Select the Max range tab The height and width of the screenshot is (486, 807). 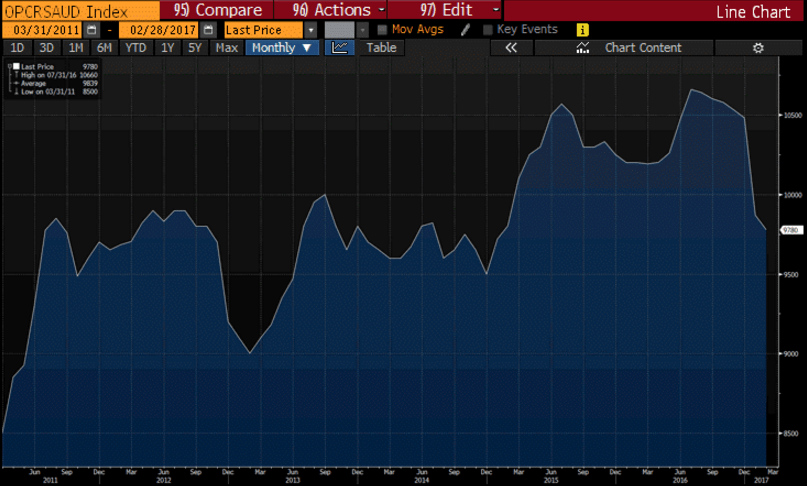tap(226, 48)
